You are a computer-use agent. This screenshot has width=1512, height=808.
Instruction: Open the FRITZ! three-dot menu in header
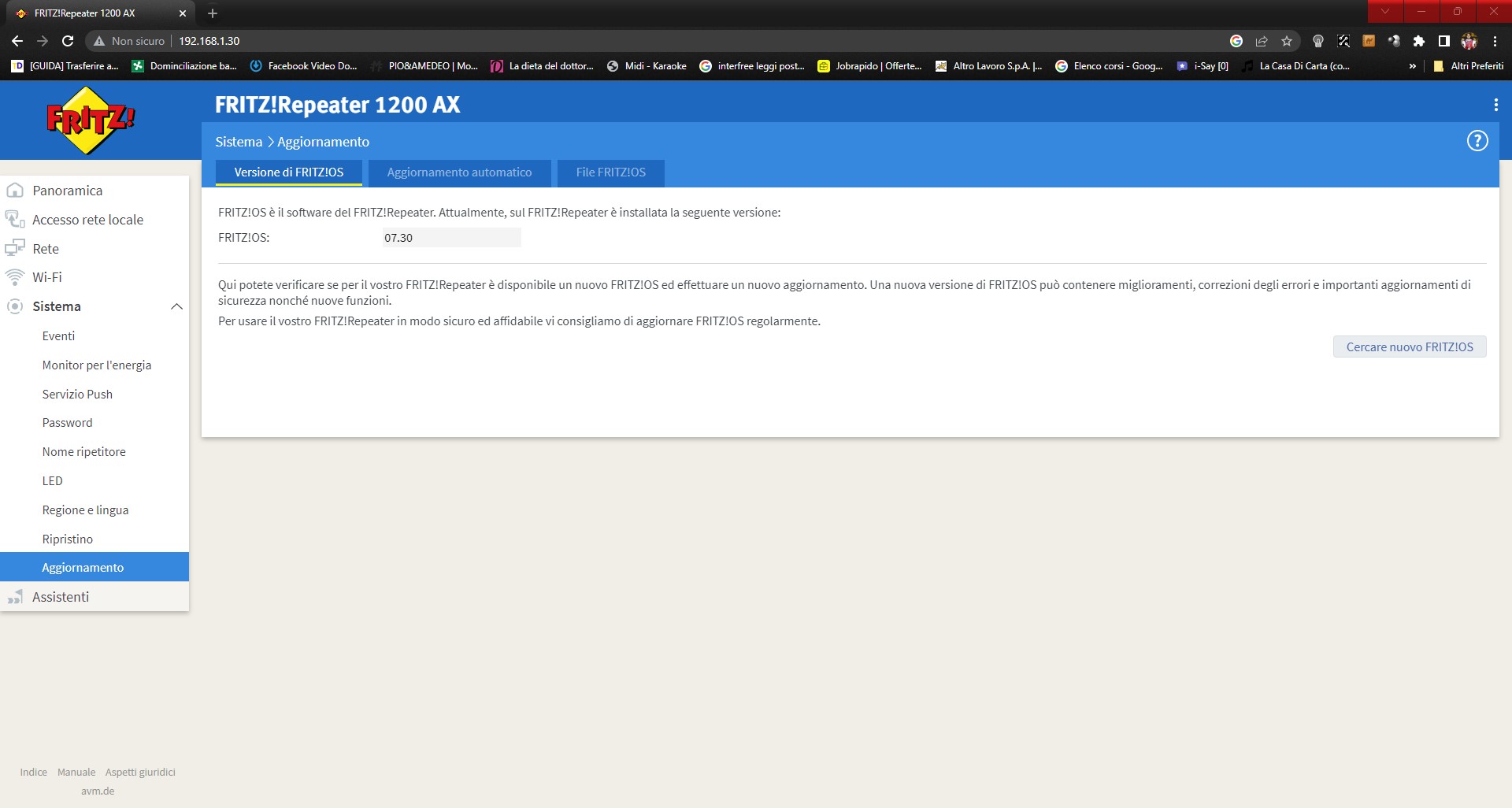1495,105
